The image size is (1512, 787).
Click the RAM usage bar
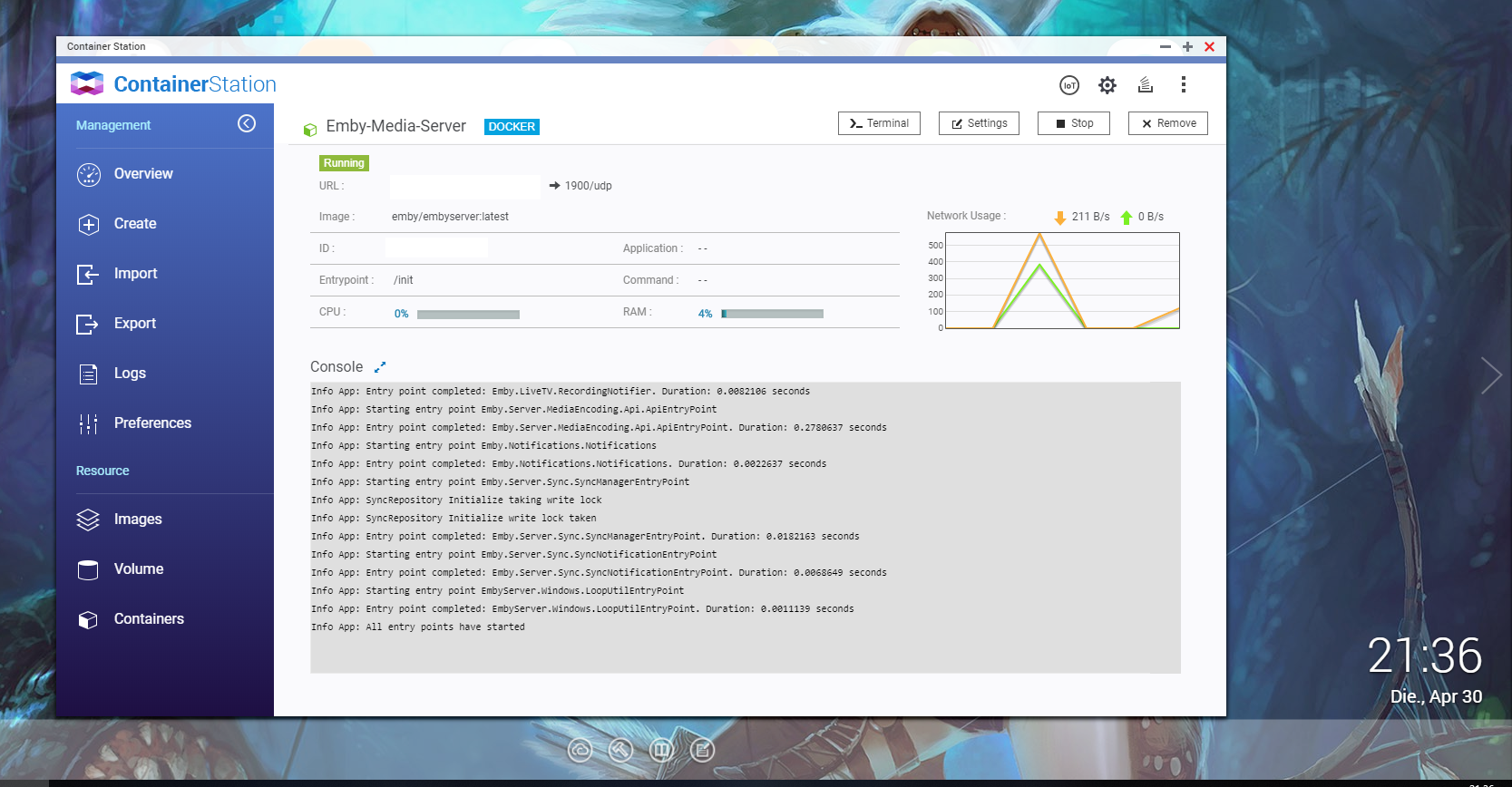point(772,314)
